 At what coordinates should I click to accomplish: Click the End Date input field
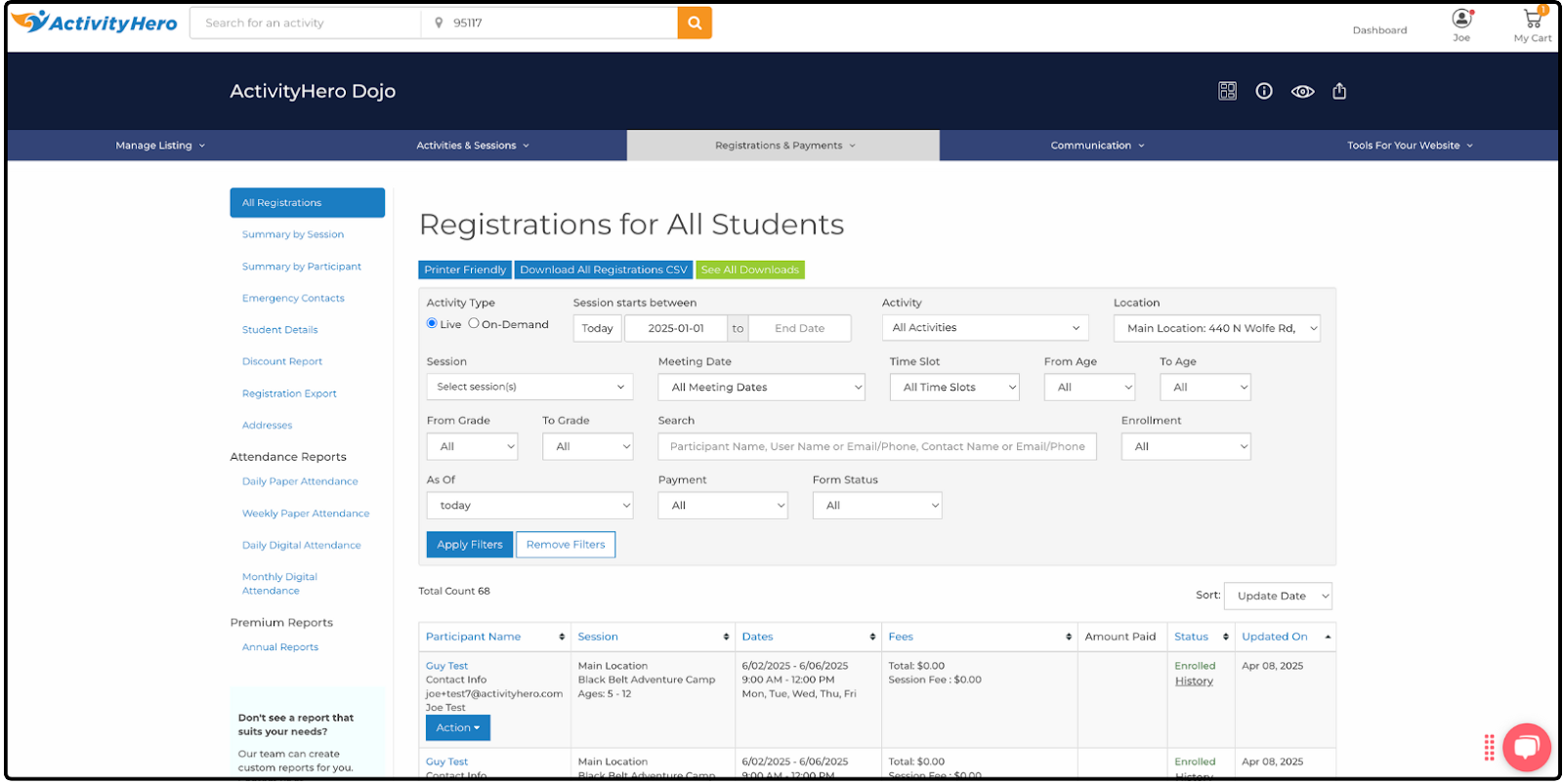pos(799,328)
